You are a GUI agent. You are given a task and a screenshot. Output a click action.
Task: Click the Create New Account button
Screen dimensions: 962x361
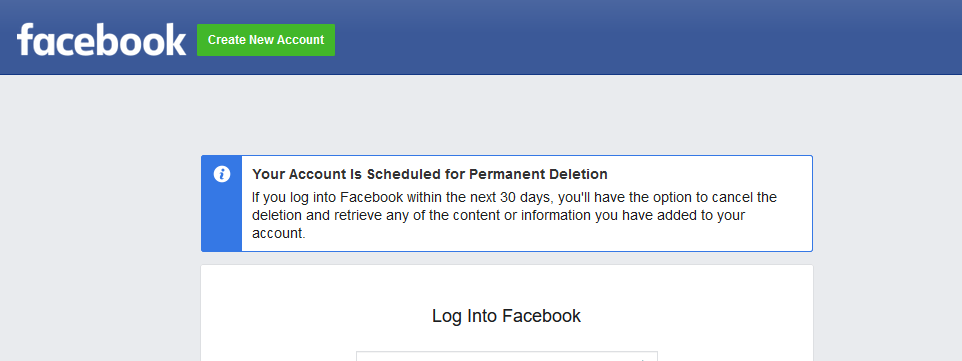(x=266, y=40)
